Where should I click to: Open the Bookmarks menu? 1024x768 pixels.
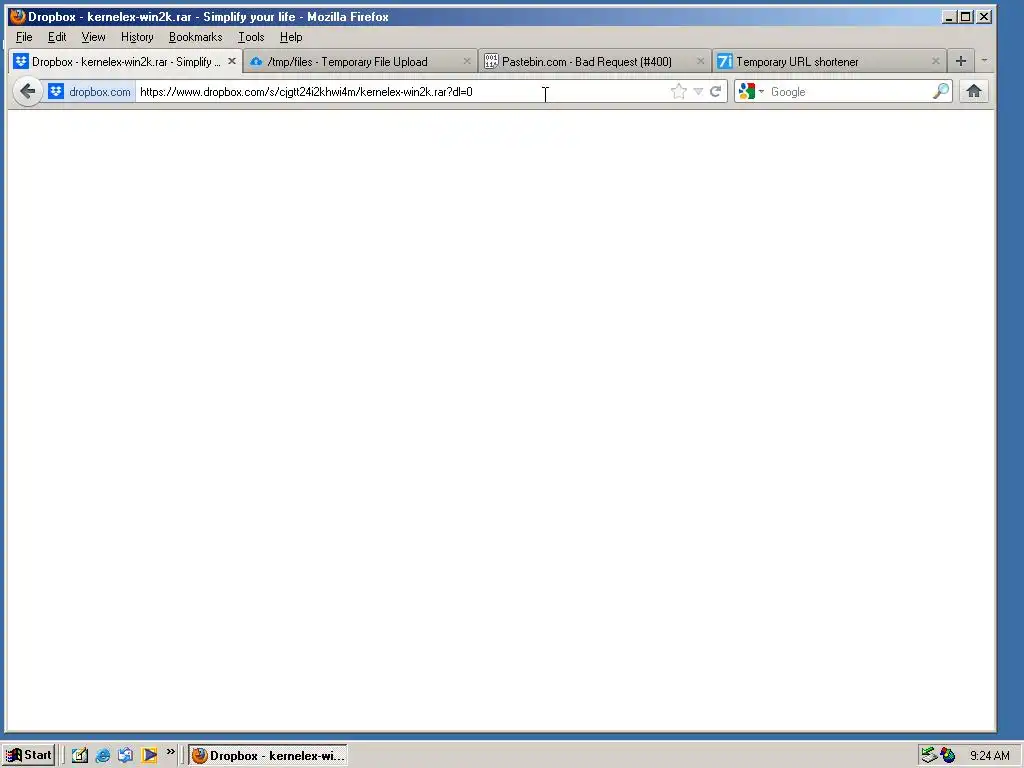(195, 37)
